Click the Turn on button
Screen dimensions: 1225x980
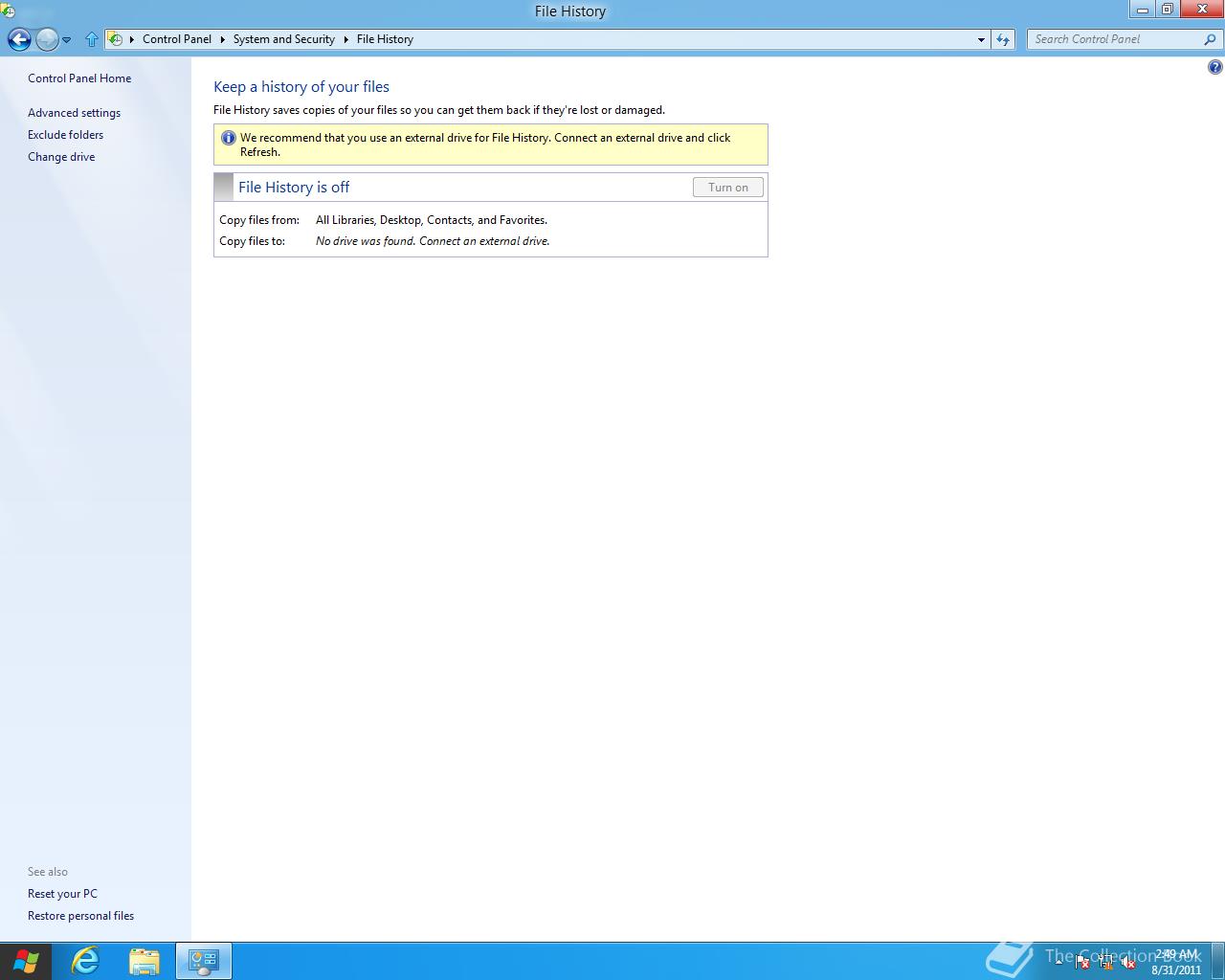728,188
